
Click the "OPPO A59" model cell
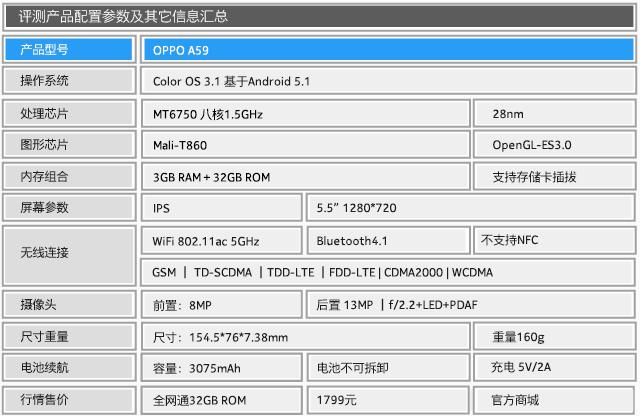click(388, 49)
